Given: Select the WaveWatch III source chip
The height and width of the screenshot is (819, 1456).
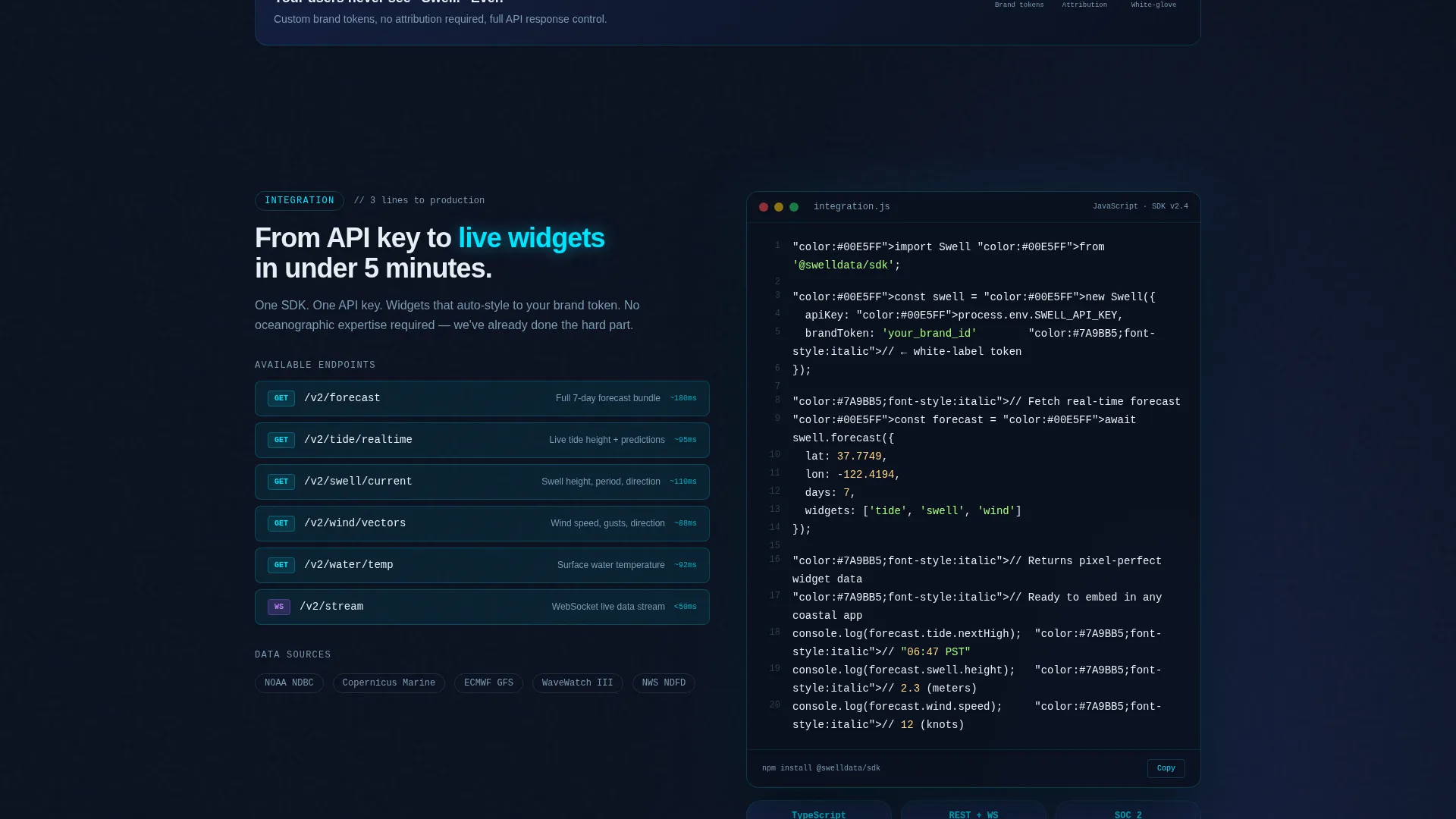Looking at the screenshot, I should point(578,683).
